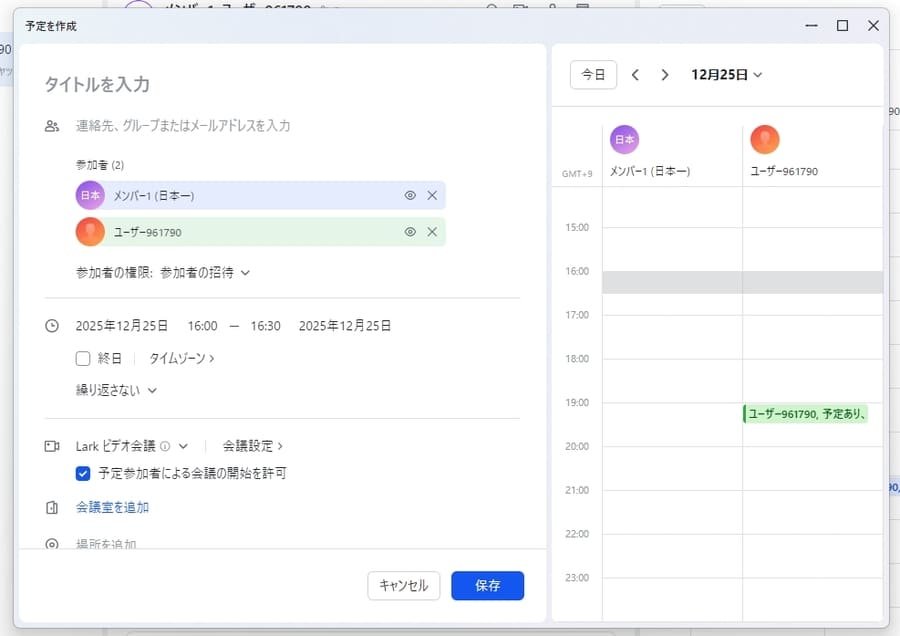Toggle visibility eye for ユーザー961790
Image resolution: width=900 pixels, height=636 pixels.
tap(410, 232)
